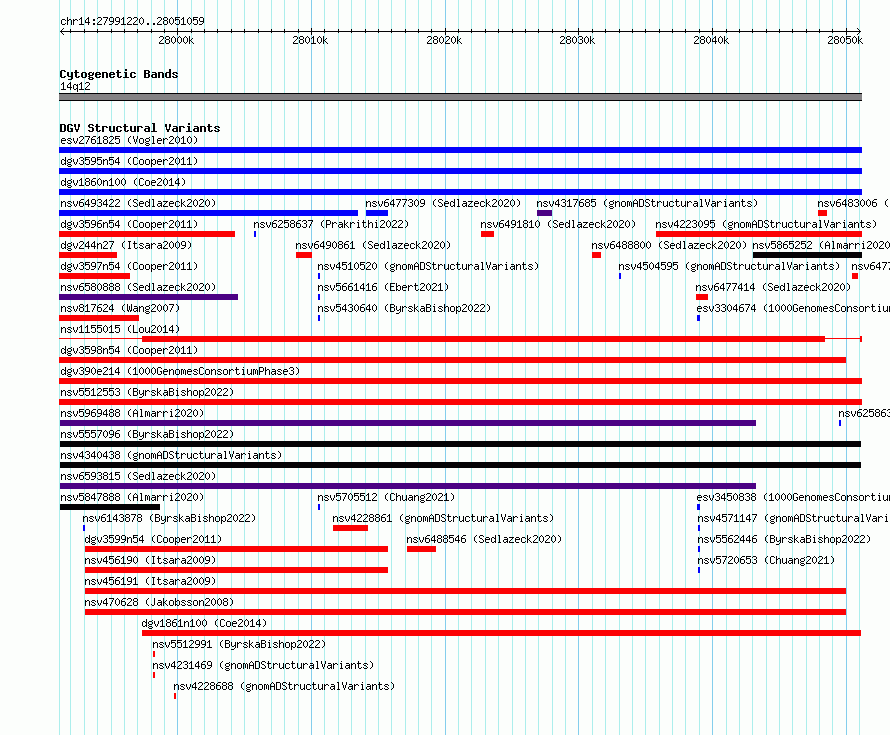Open the nsv4231469 gnomAD variant label
The width and height of the screenshot is (890, 735).
click(x=263, y=665)
